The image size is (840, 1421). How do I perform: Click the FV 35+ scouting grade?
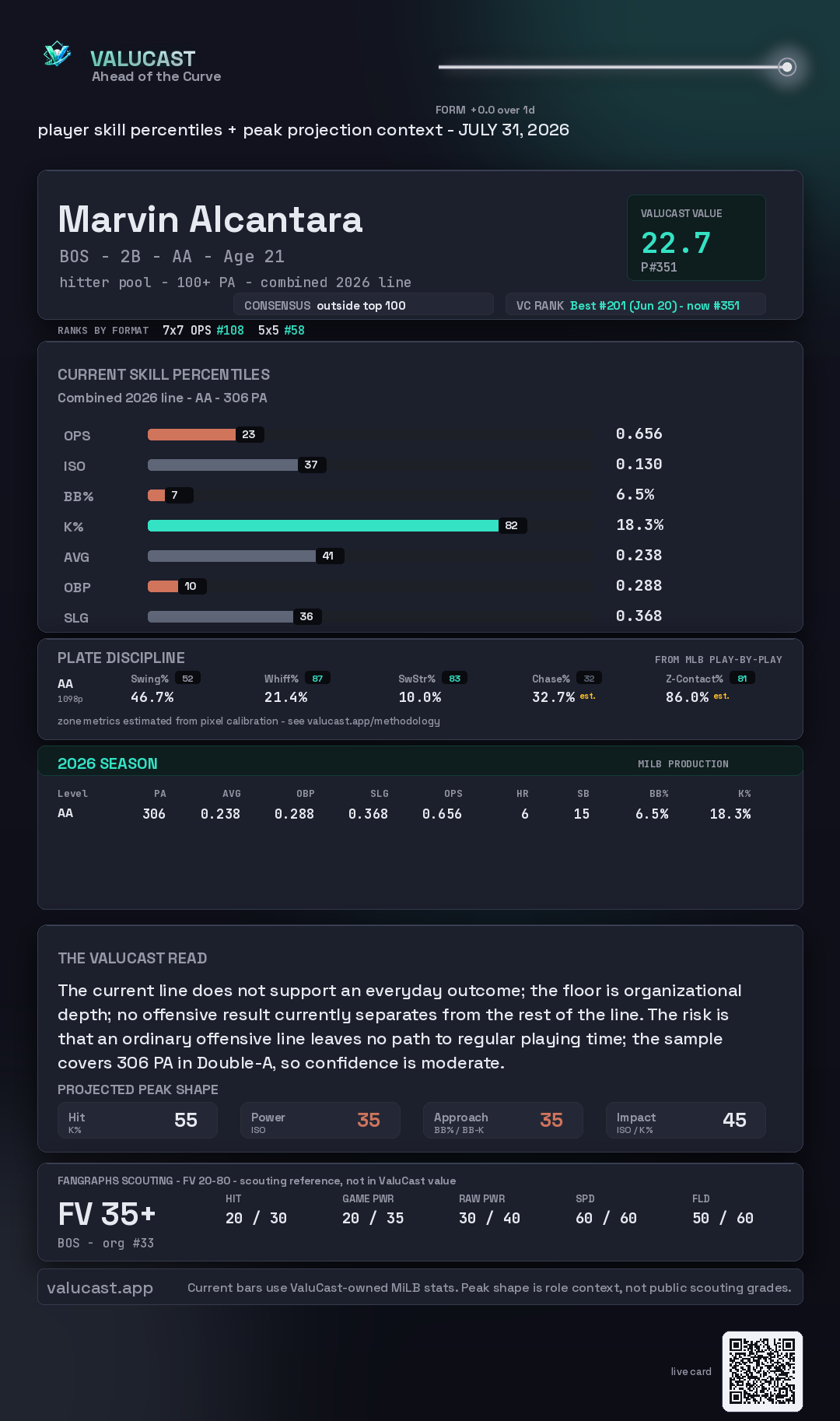107,1214
